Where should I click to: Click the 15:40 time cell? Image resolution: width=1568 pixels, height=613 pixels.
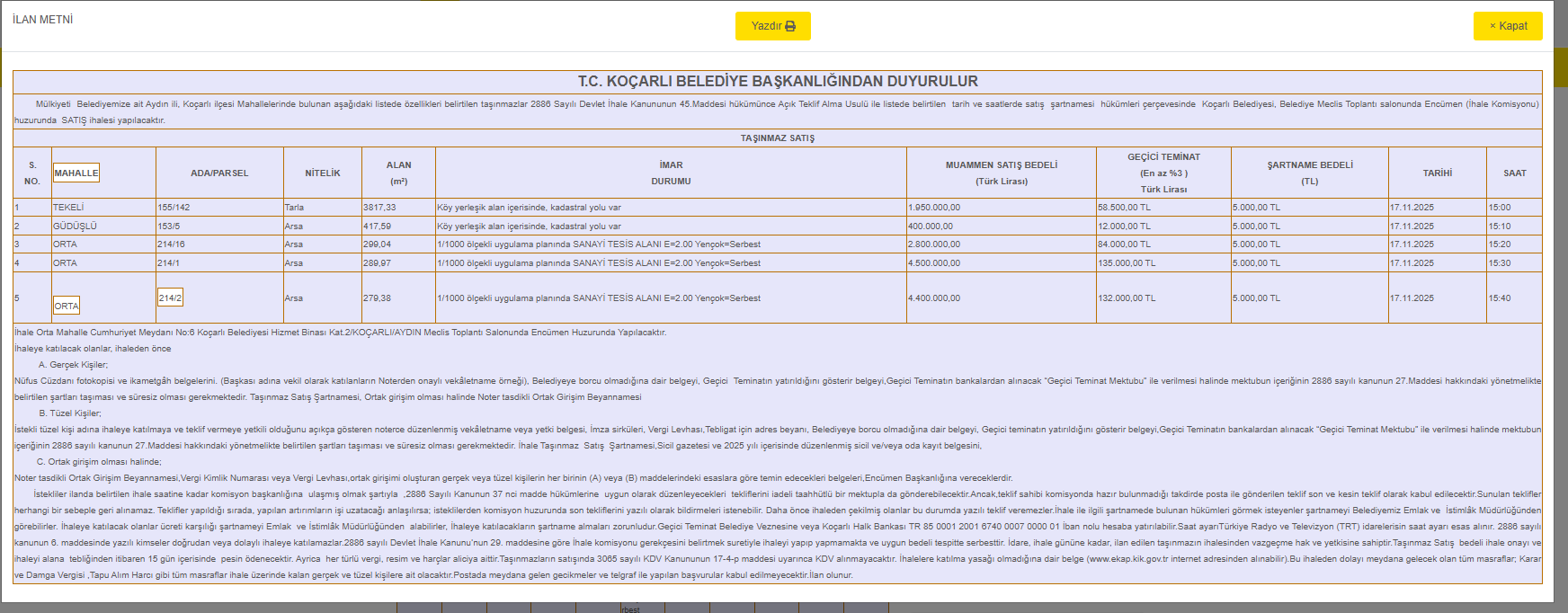pyautogui.click(x=1500, y=298)
